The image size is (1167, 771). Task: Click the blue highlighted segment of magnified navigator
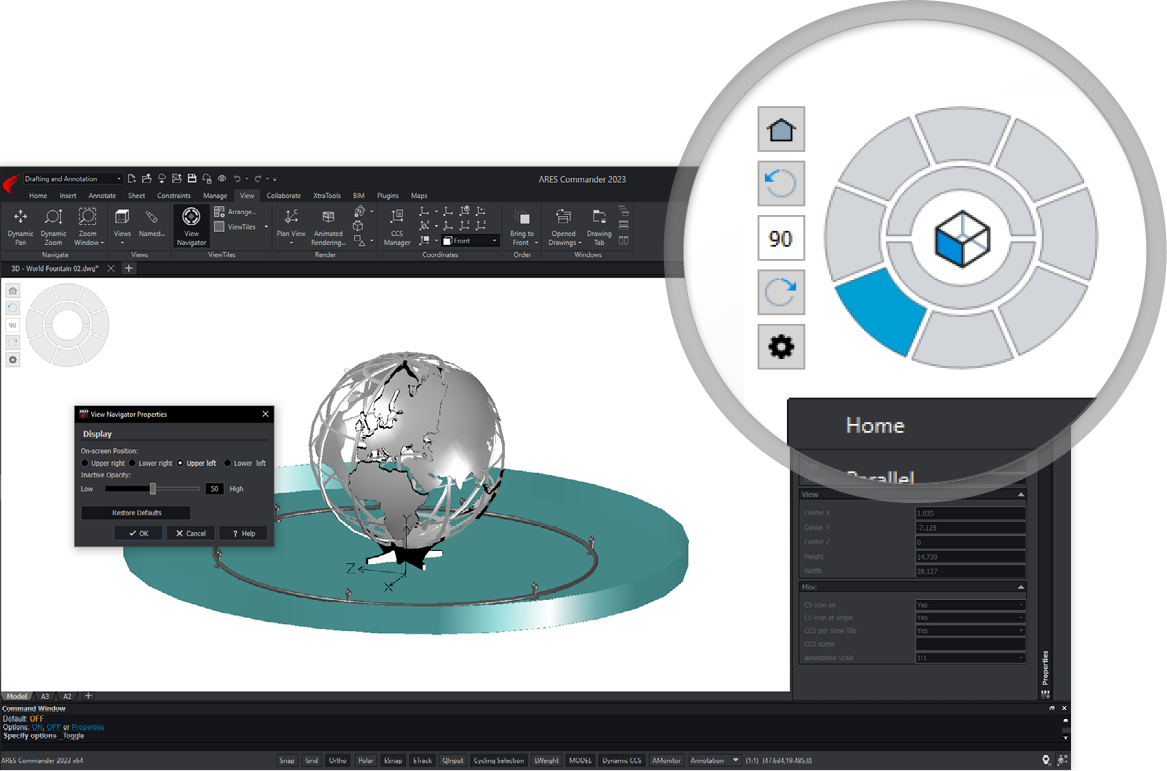coord(882,313)
